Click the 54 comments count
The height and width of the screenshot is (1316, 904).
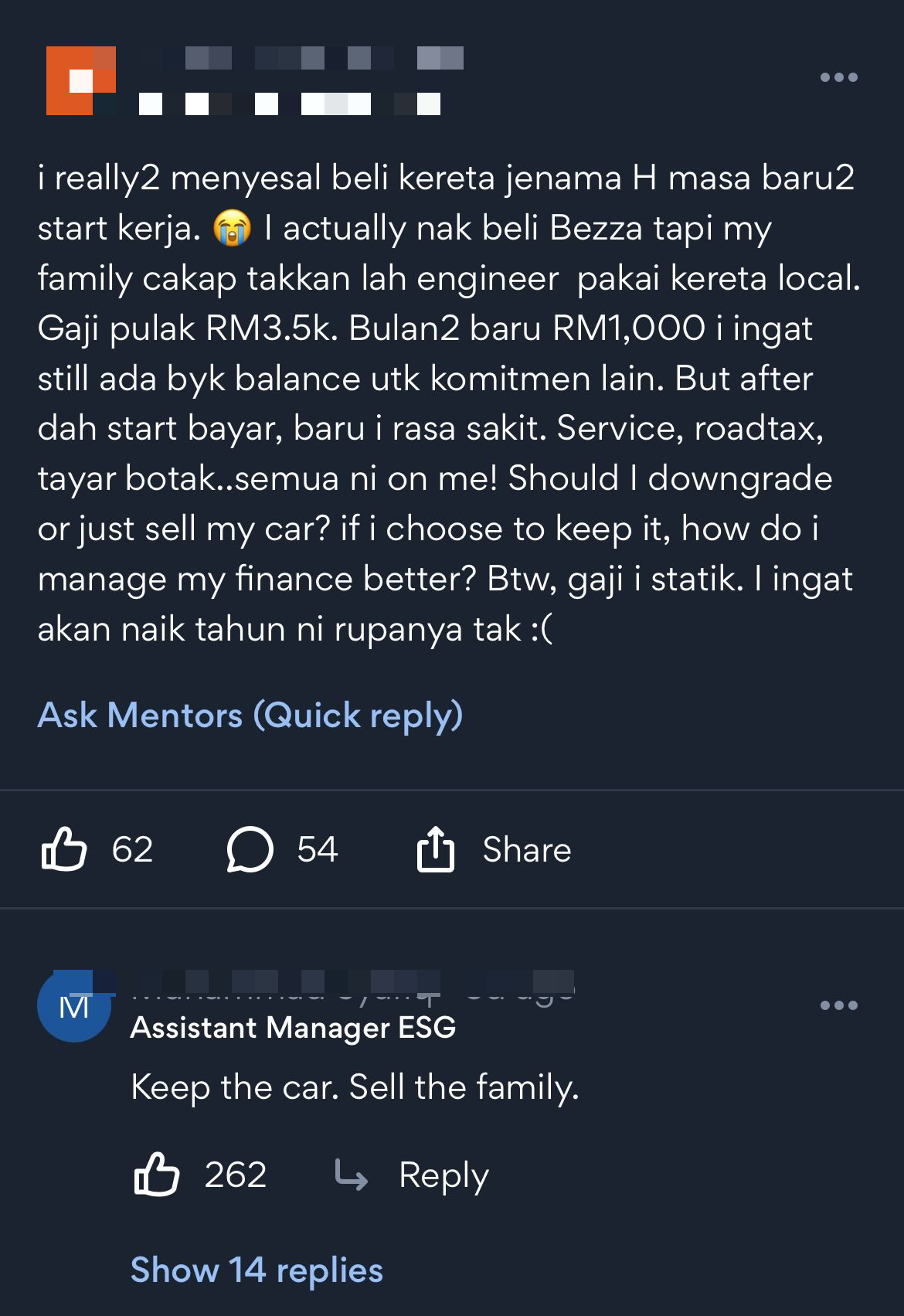(x=318, y=849)
